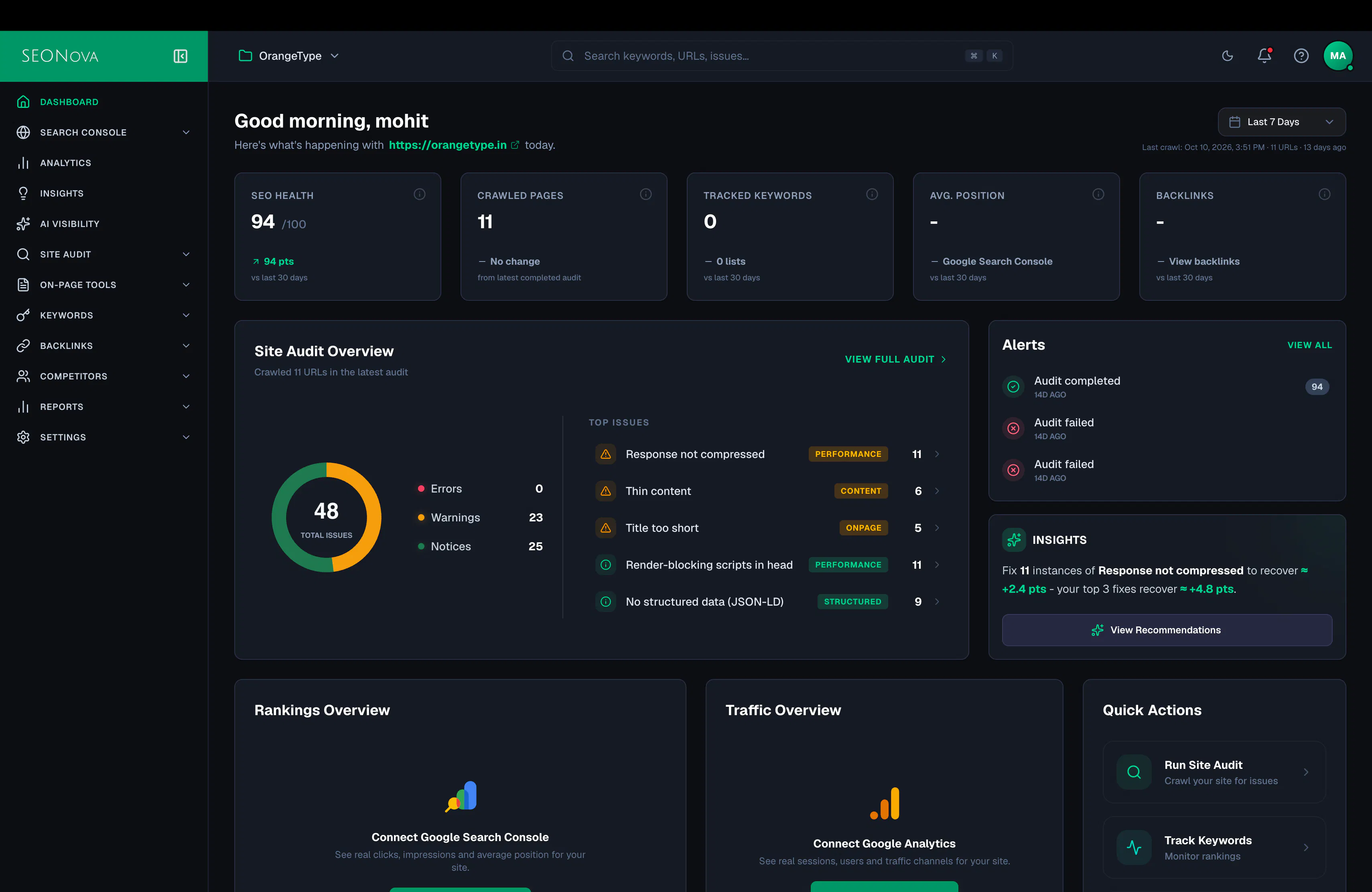Click the Google Search Console logo icon

461,797
